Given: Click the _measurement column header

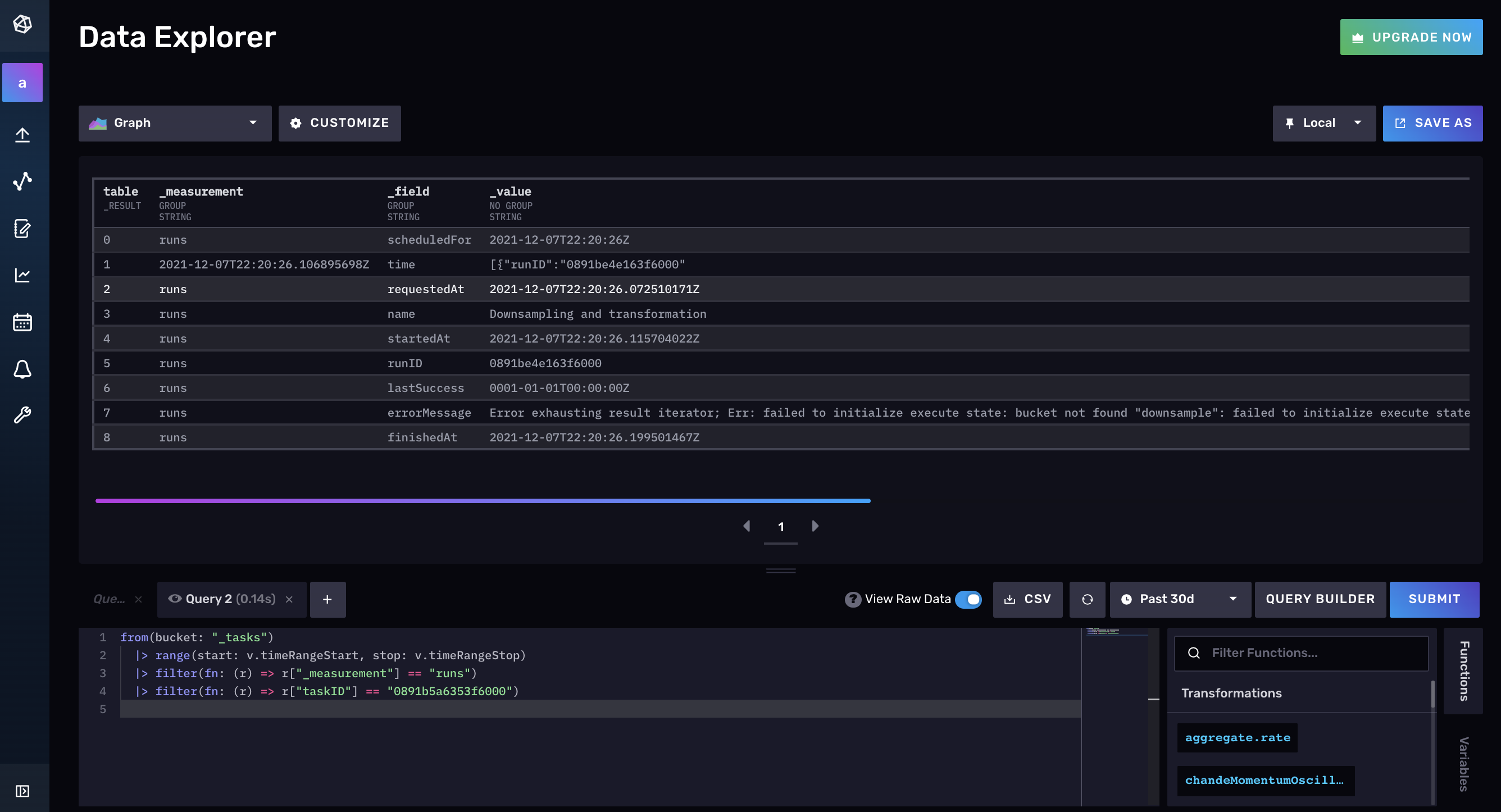Looking at the screenshot, I should [201, 192].
